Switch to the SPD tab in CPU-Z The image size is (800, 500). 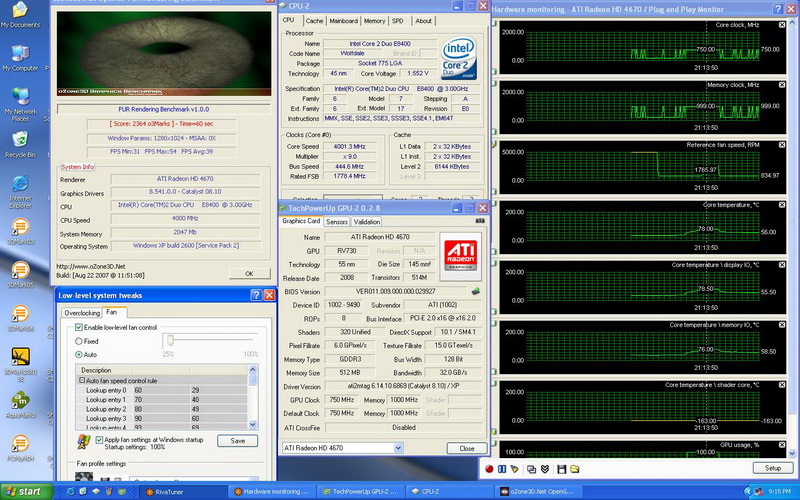[397, 21]
